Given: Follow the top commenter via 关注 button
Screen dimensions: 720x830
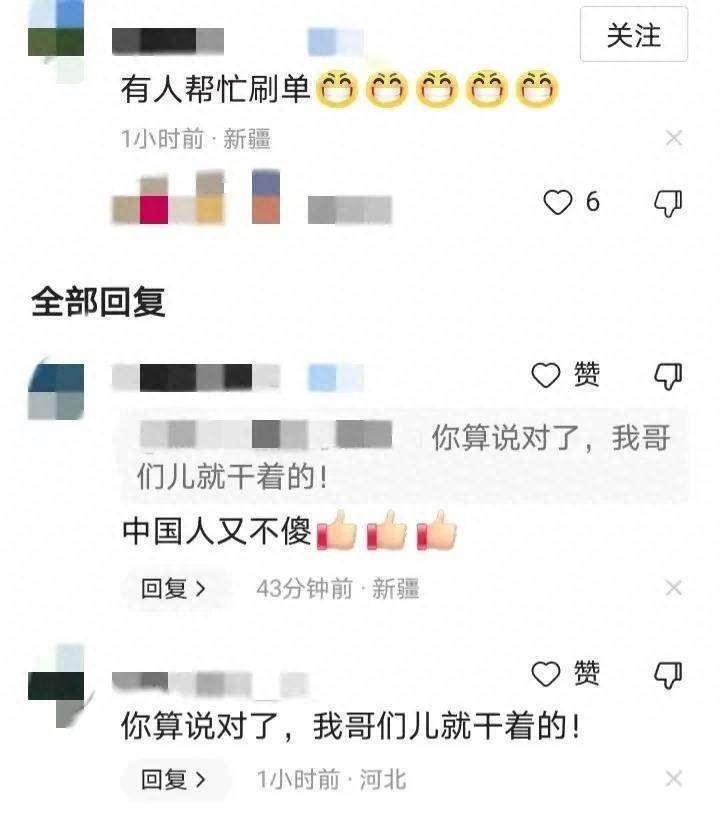Looking at the screenshot, I should click(x=634, y=34).
